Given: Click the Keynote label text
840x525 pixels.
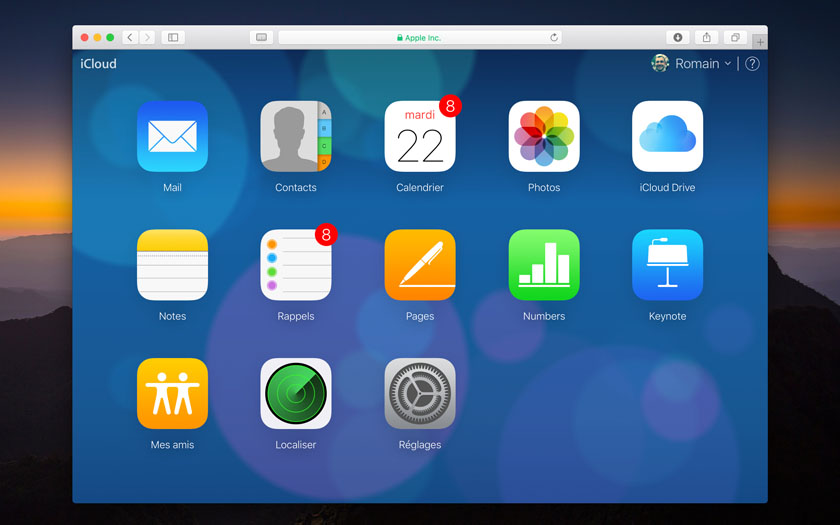Looking at the screenshot, I should [x=668, y=316].
